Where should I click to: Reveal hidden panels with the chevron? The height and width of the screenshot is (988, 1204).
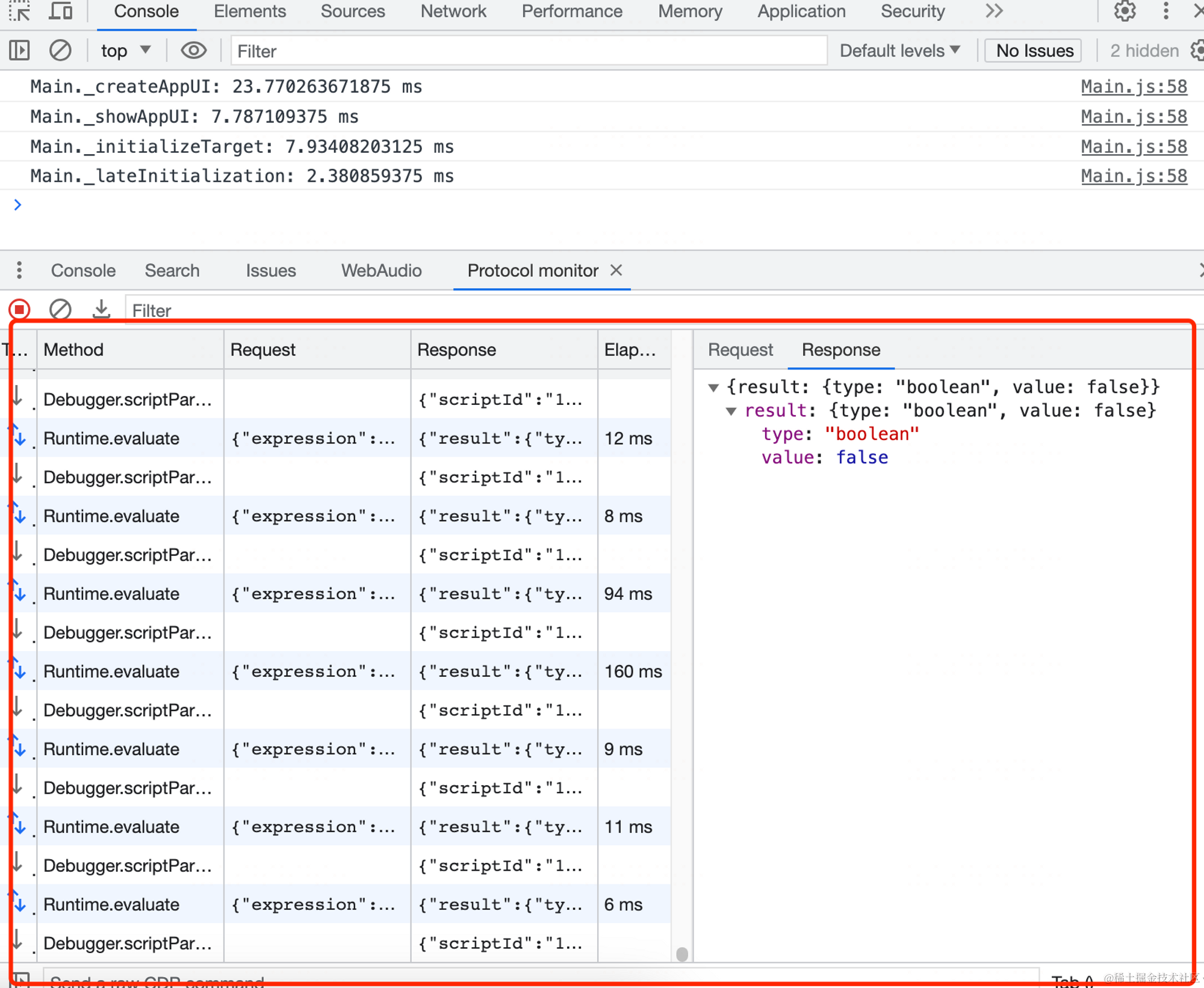pyautogui.click(x=994, y=11)
